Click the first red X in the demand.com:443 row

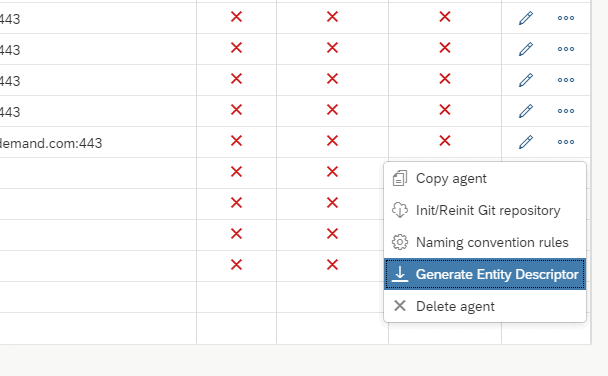(236, 141)
